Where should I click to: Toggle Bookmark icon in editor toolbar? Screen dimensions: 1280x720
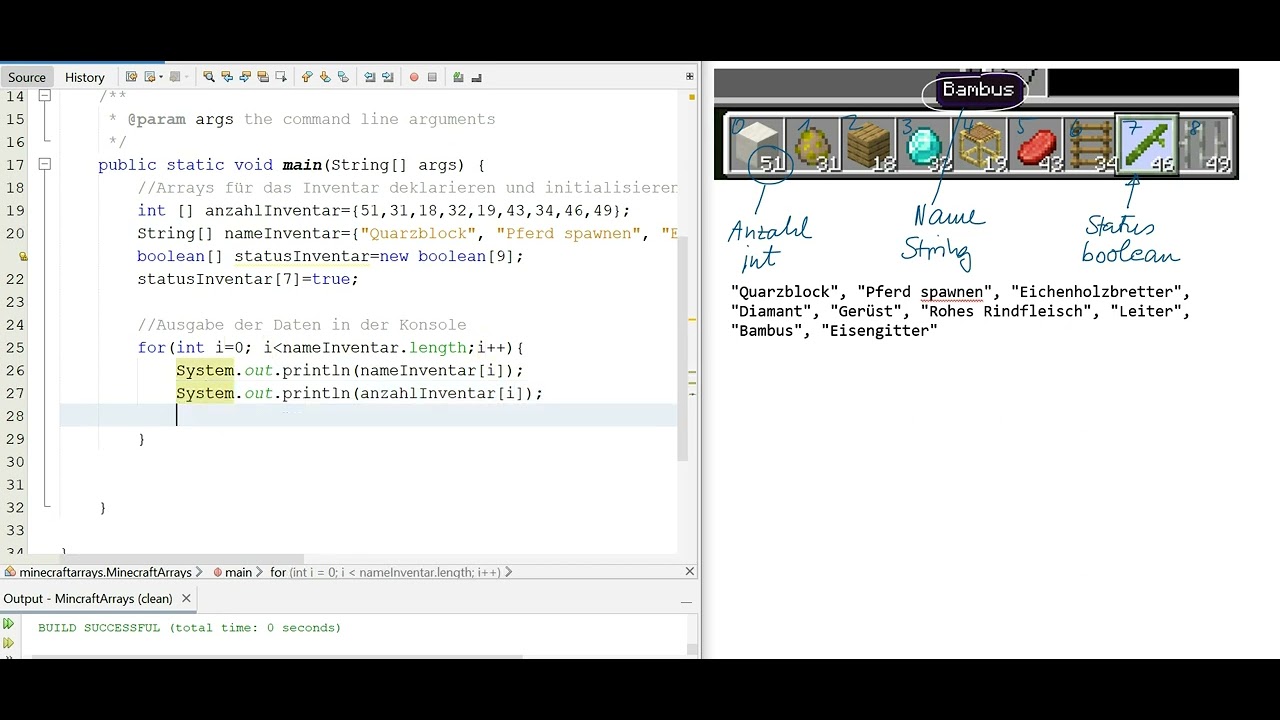point(343,77)
